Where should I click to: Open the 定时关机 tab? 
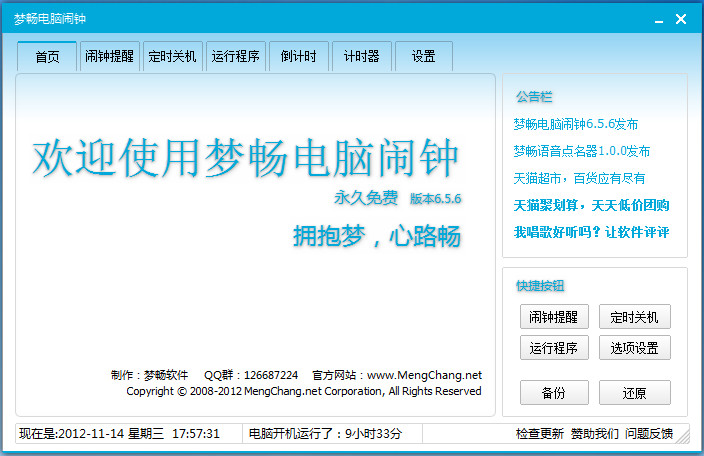click(173, 57)
